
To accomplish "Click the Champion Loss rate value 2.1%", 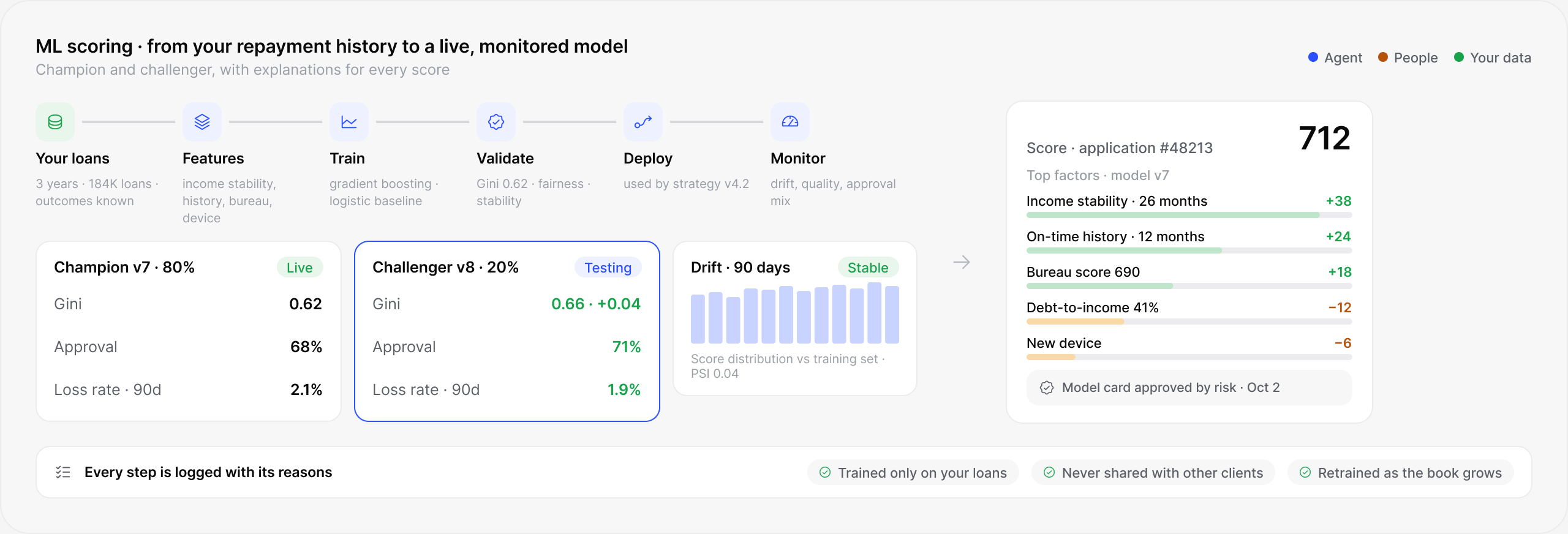I will point(306,389).
